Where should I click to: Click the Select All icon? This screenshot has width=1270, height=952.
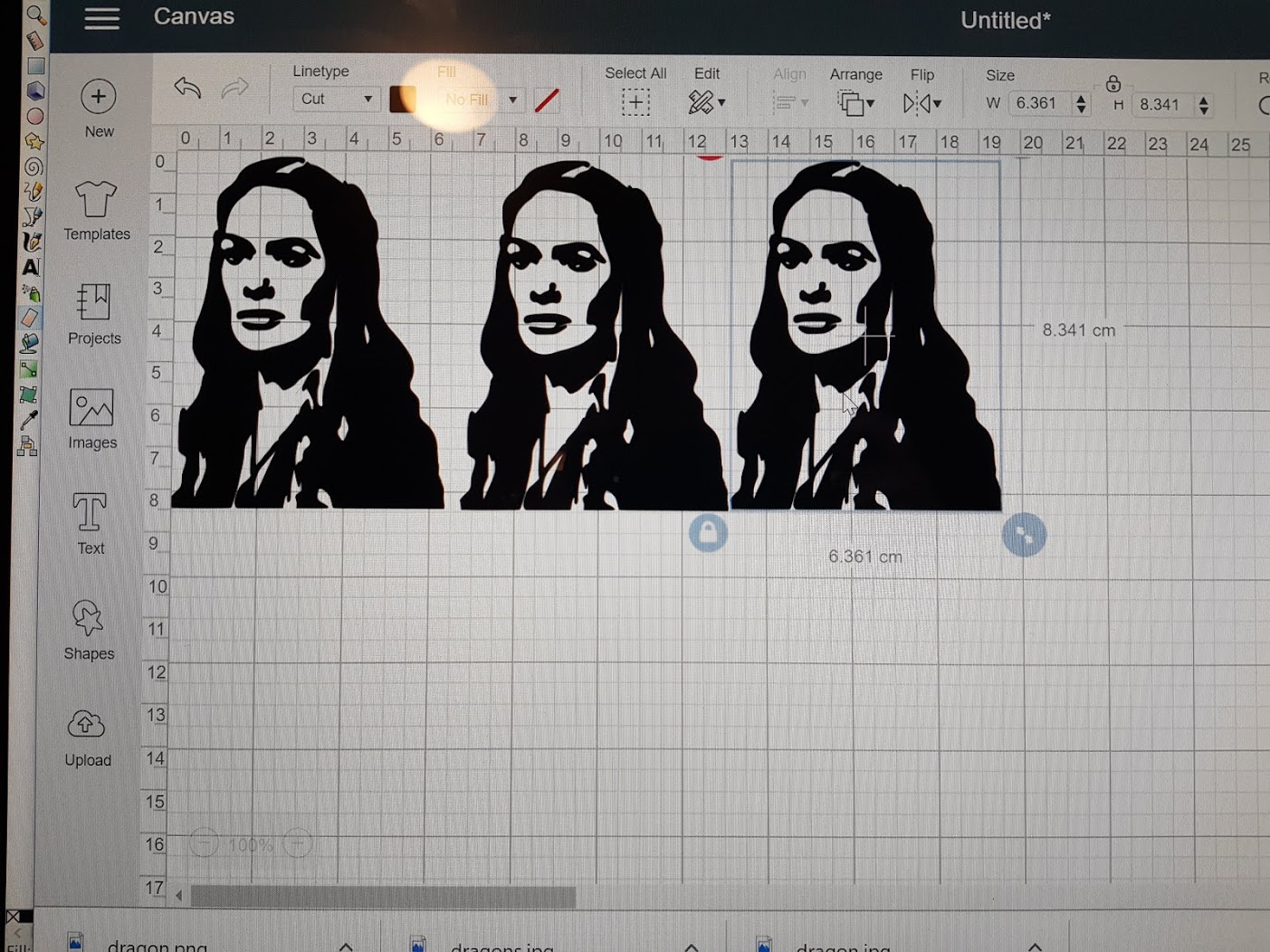pos(635,101)
